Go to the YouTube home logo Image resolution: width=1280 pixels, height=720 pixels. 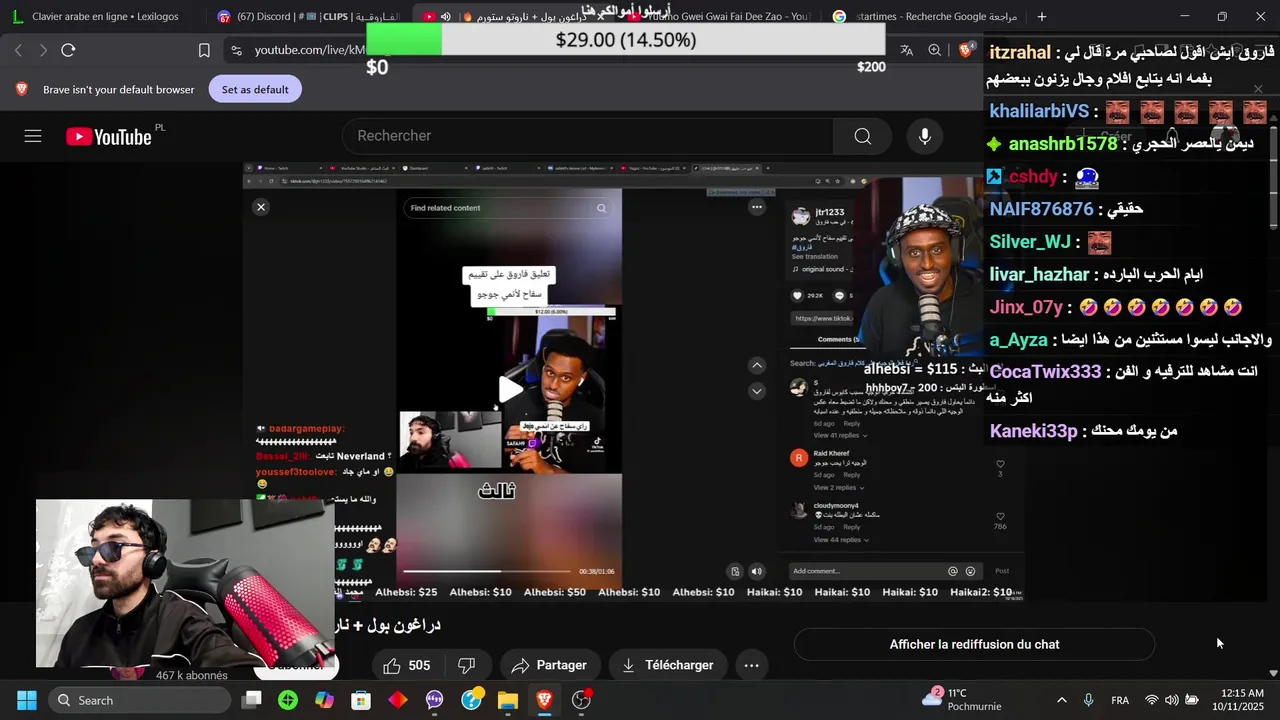[x=109, y=136]
